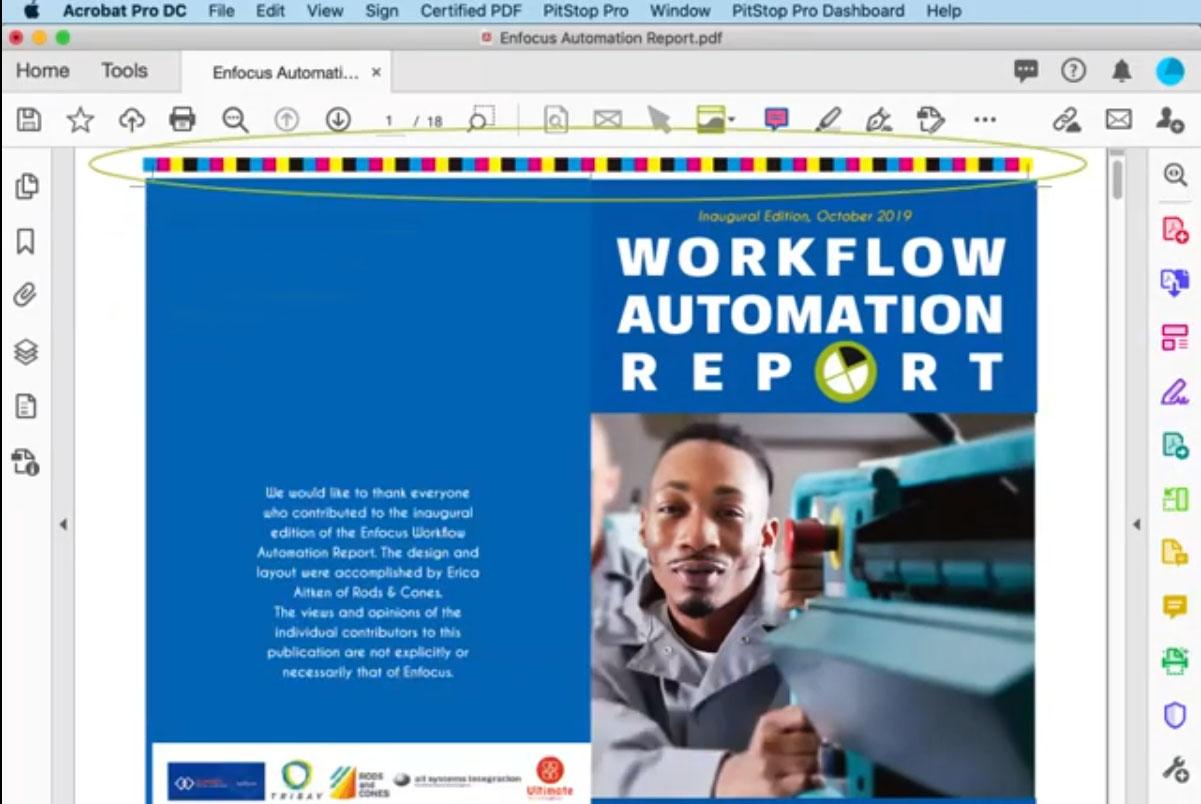1201x804 pixels.
Task: Open the Apple menu
Action: click(x=30, y=11)
